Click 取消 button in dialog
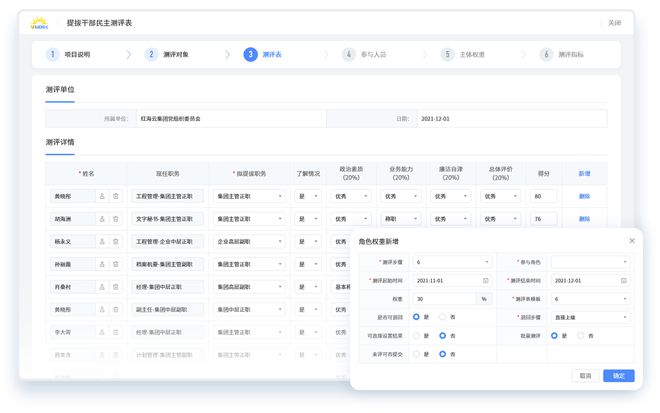660x413 pixels. pyautogui.click(x=585, y=376)
